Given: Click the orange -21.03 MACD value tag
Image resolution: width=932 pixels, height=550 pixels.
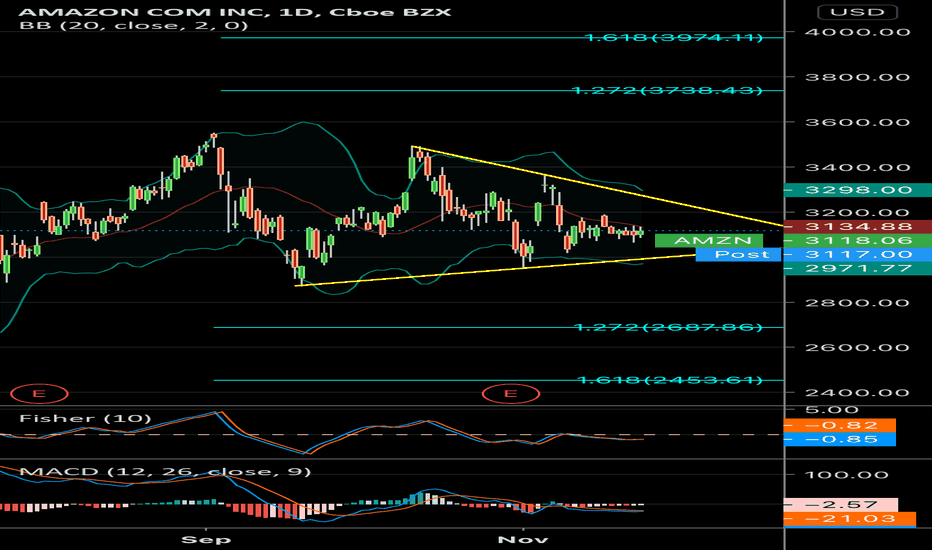Looking at the screenshot, I should 850,519.
